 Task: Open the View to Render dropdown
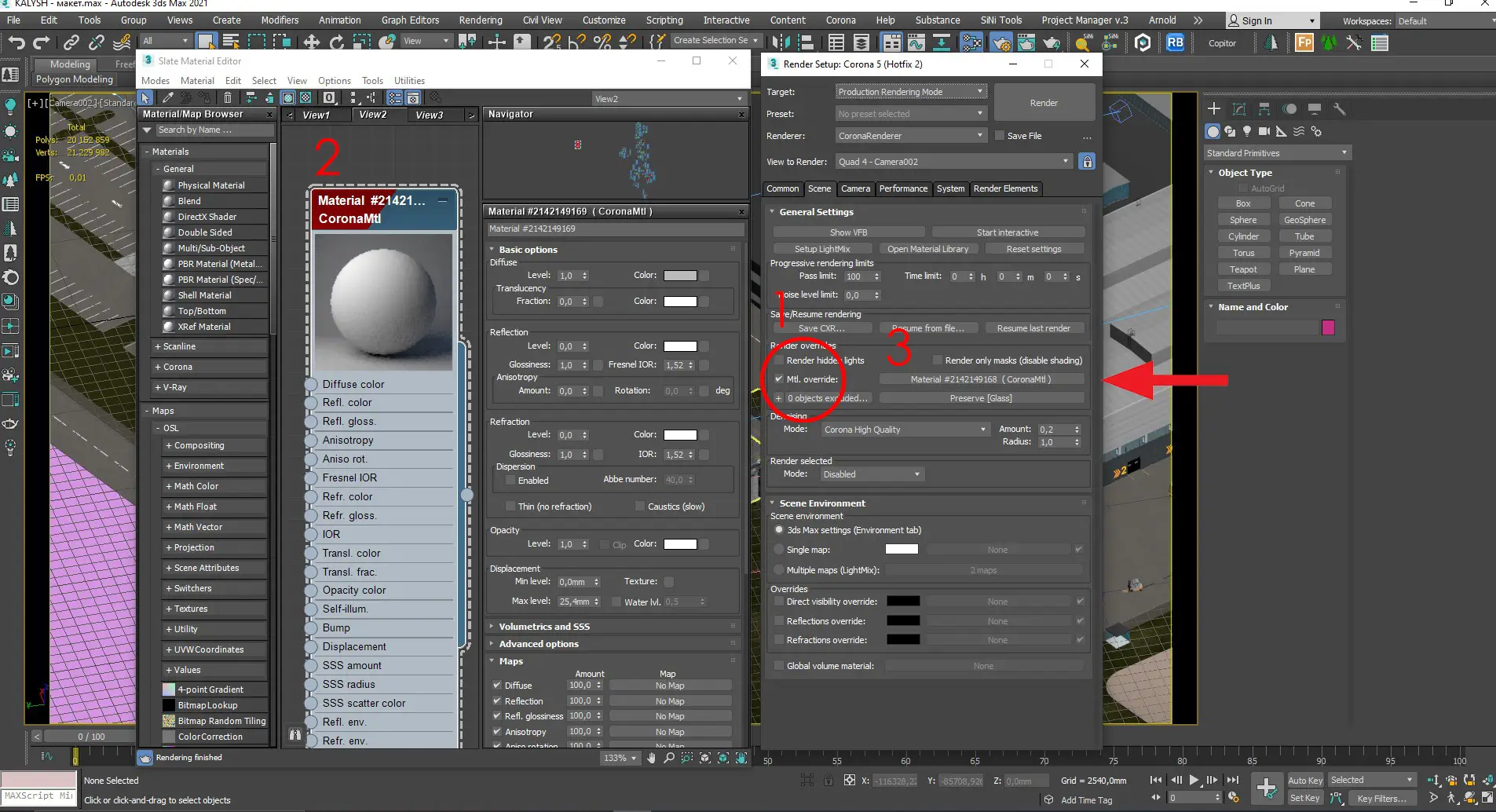[x=954, y=162]
